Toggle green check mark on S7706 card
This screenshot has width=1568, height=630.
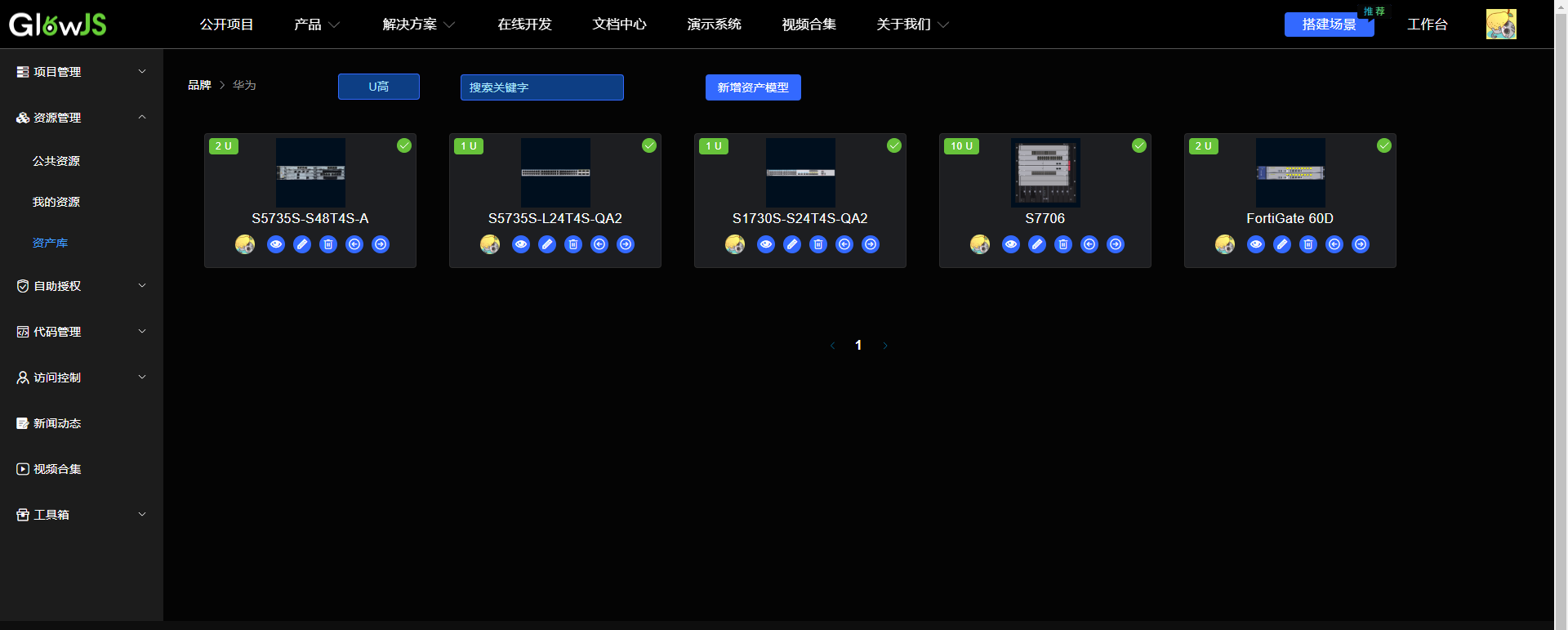[1139, 145]
